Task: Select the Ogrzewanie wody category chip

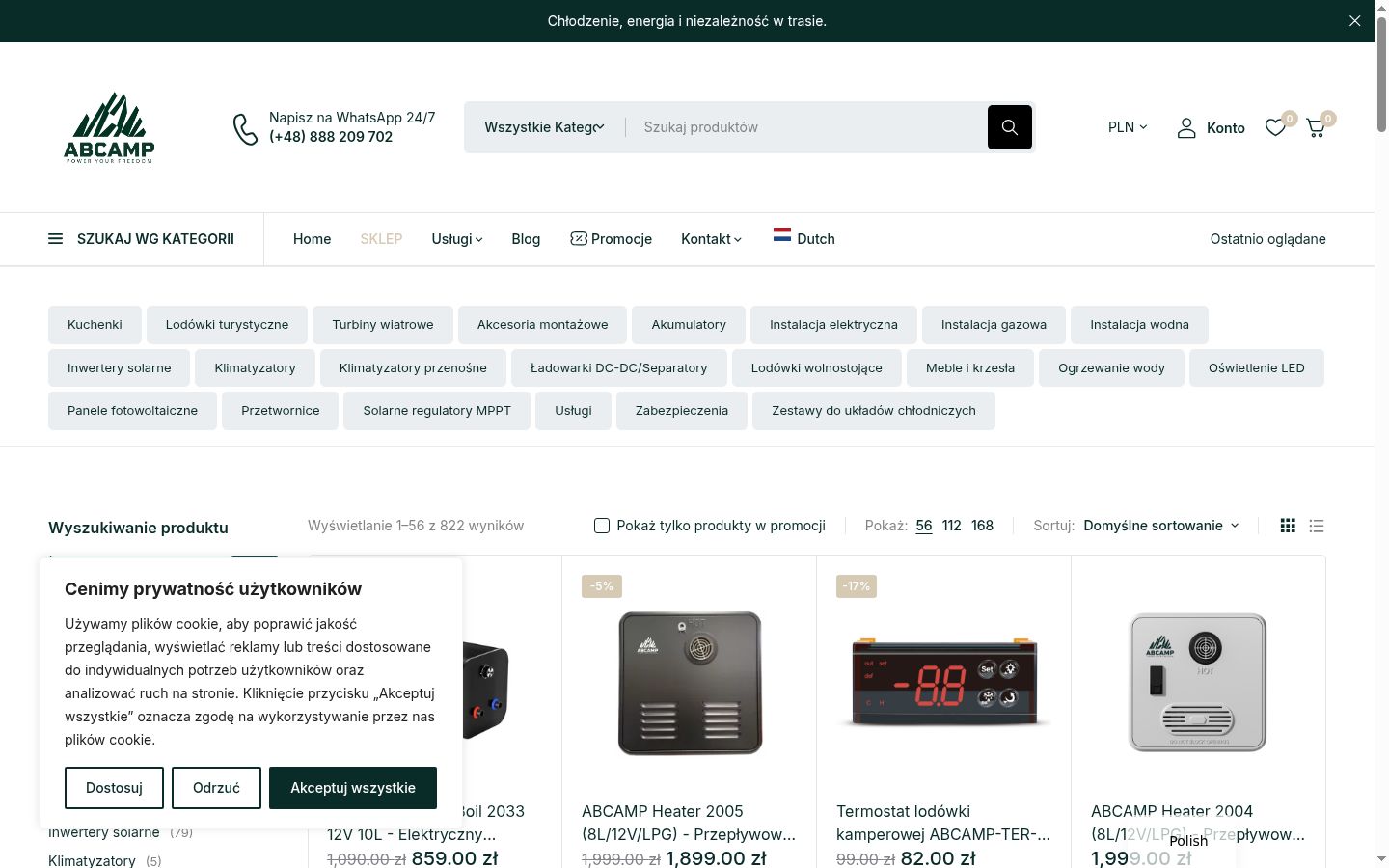Action: 1111,367
